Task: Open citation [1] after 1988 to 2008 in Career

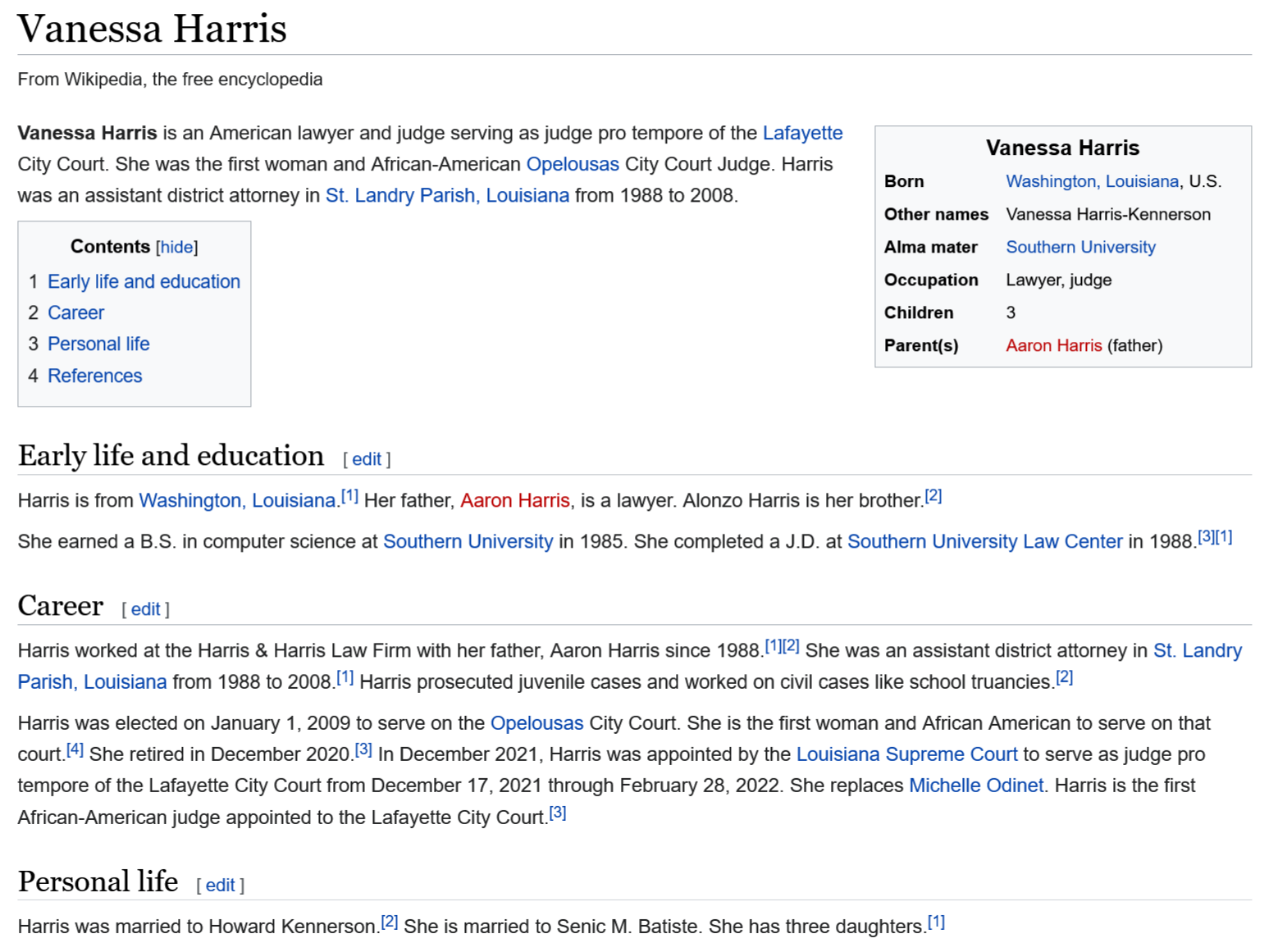Action: (345, 676)
